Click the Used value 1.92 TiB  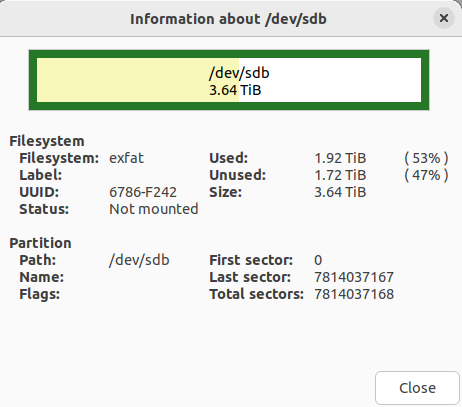(340, 158)
